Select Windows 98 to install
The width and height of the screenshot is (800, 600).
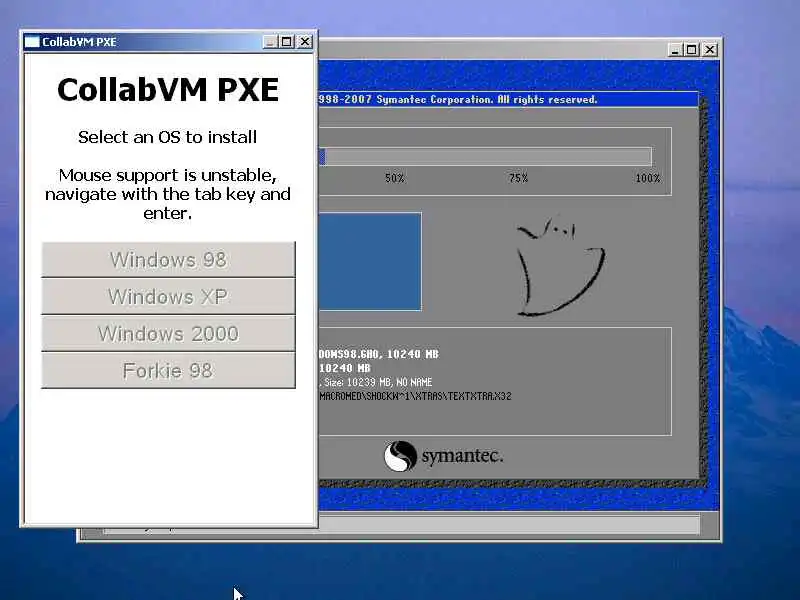pyautogui.click(x=168, y=260)
